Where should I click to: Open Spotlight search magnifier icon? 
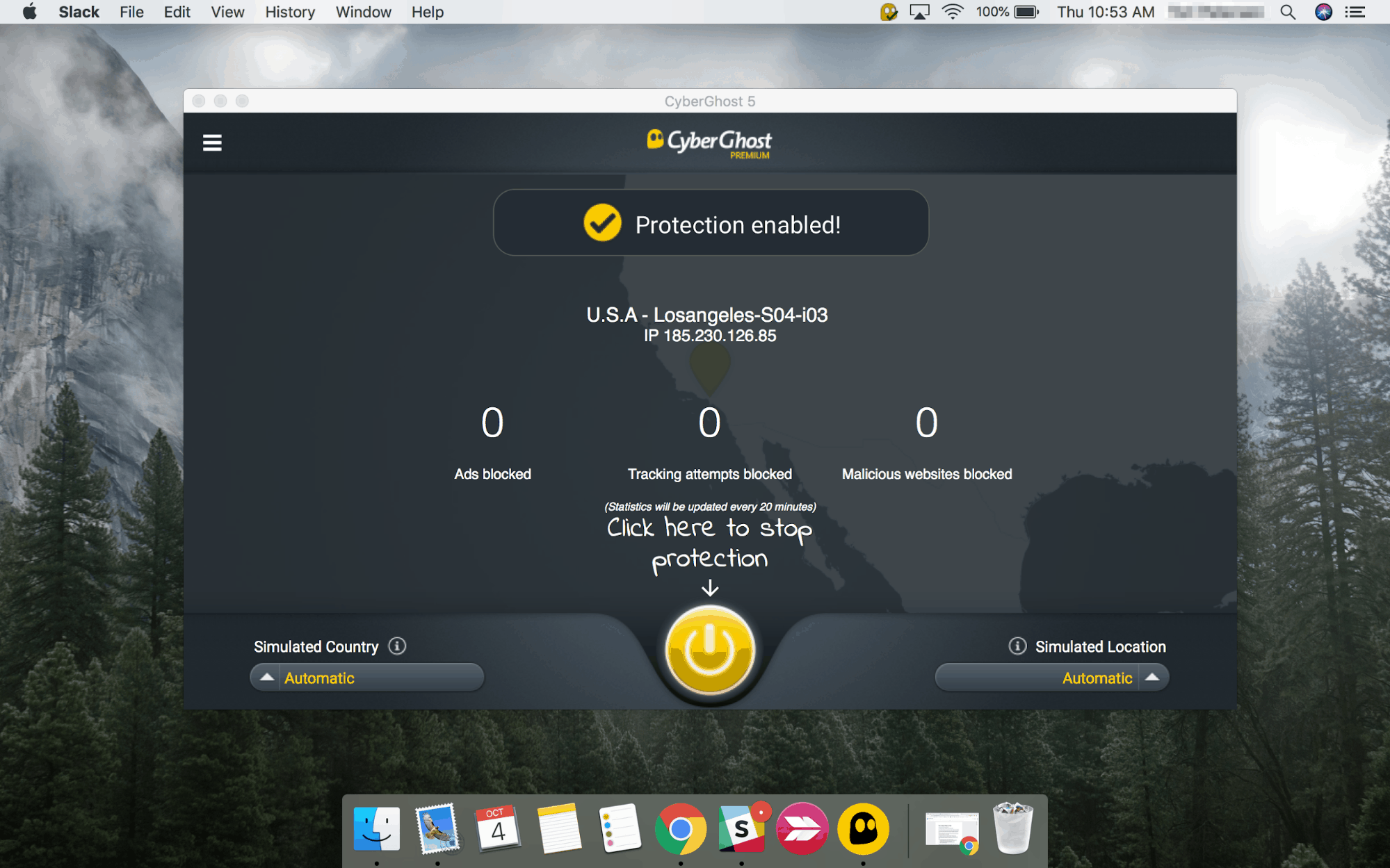click(1288, 12)
